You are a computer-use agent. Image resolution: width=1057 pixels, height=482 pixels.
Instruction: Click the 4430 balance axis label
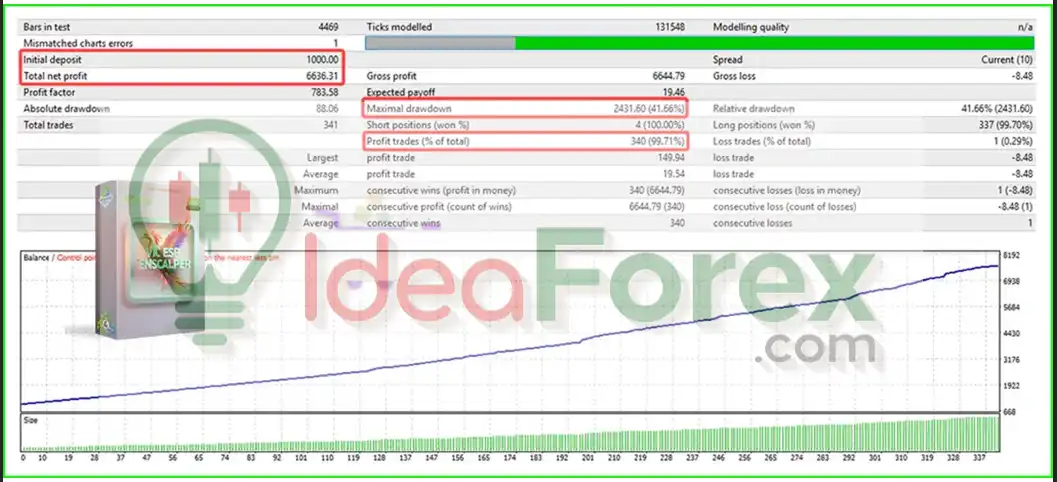pyautogui.click(x=1012, y=334)
